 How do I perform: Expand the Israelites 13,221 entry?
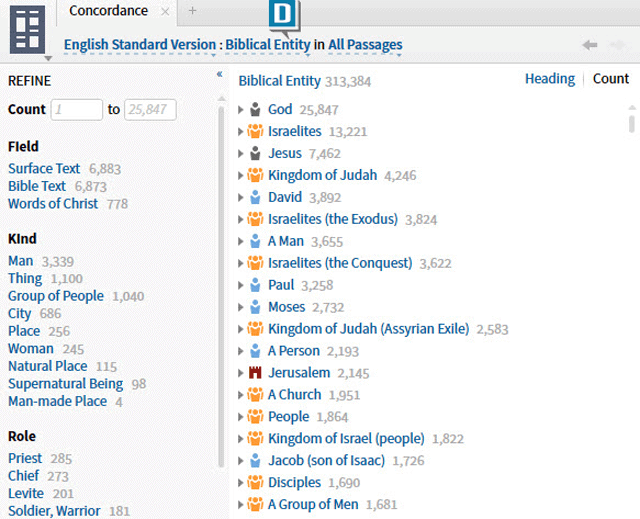pos(240,132)
